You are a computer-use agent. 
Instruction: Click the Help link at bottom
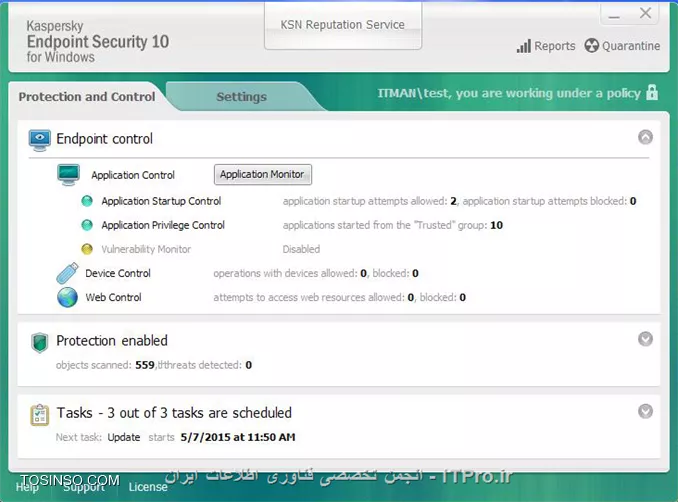27,487
